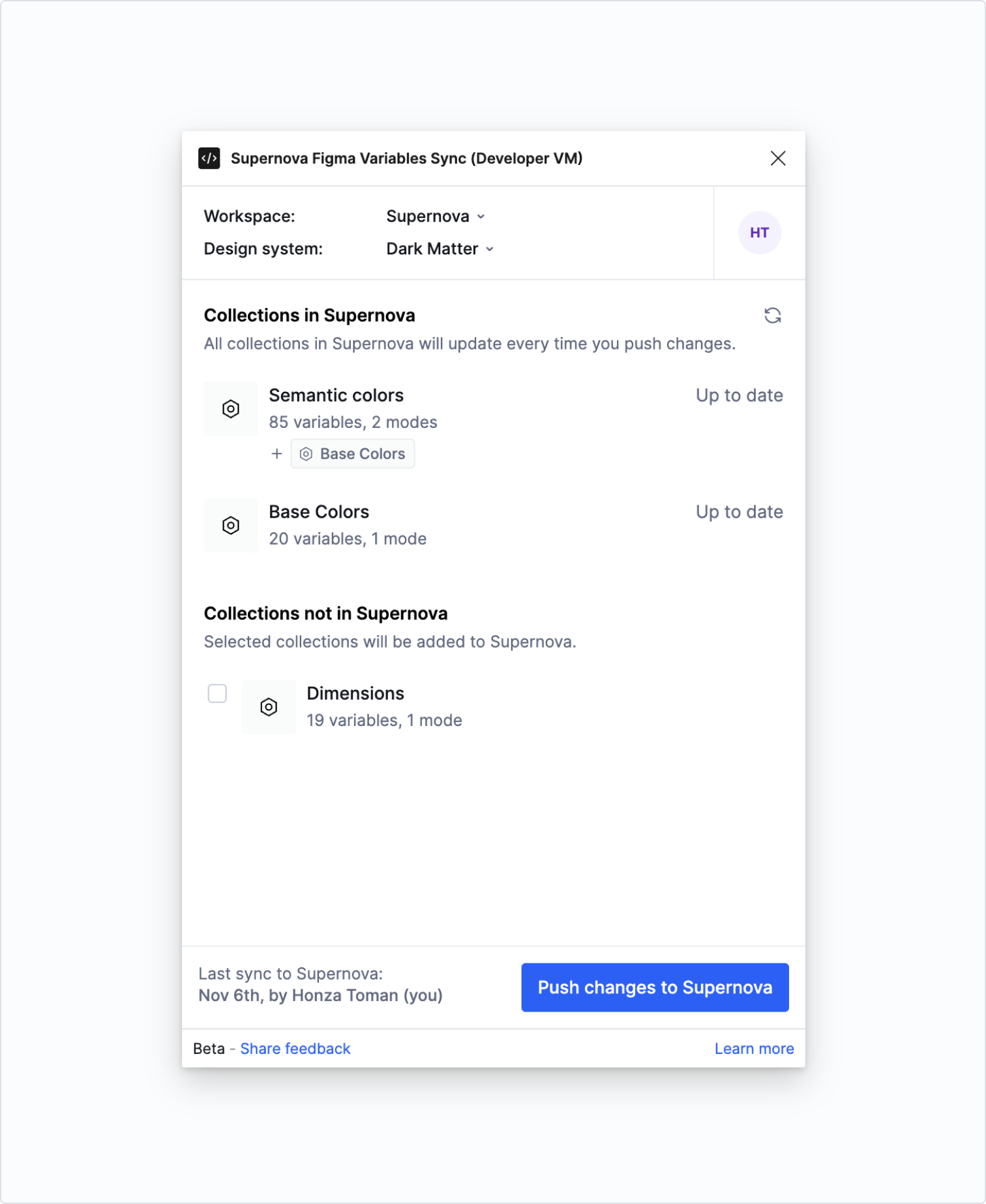
Task: Click the Dimensions collection icon
Action: 269,707
